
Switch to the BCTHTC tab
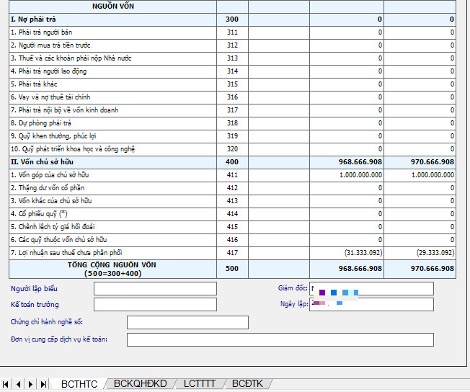[x=79, y=384]
